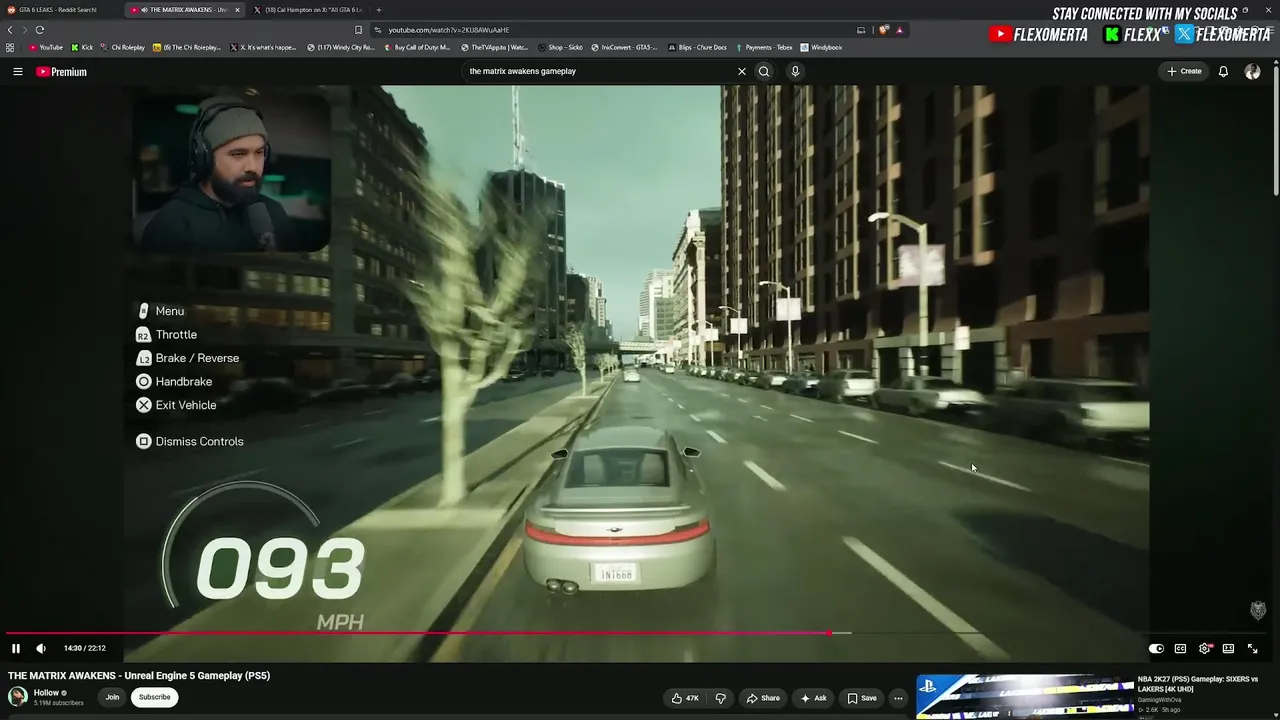Screen dimensions: 1280x720
Task: Click the video title text
Action: [139, 676]
